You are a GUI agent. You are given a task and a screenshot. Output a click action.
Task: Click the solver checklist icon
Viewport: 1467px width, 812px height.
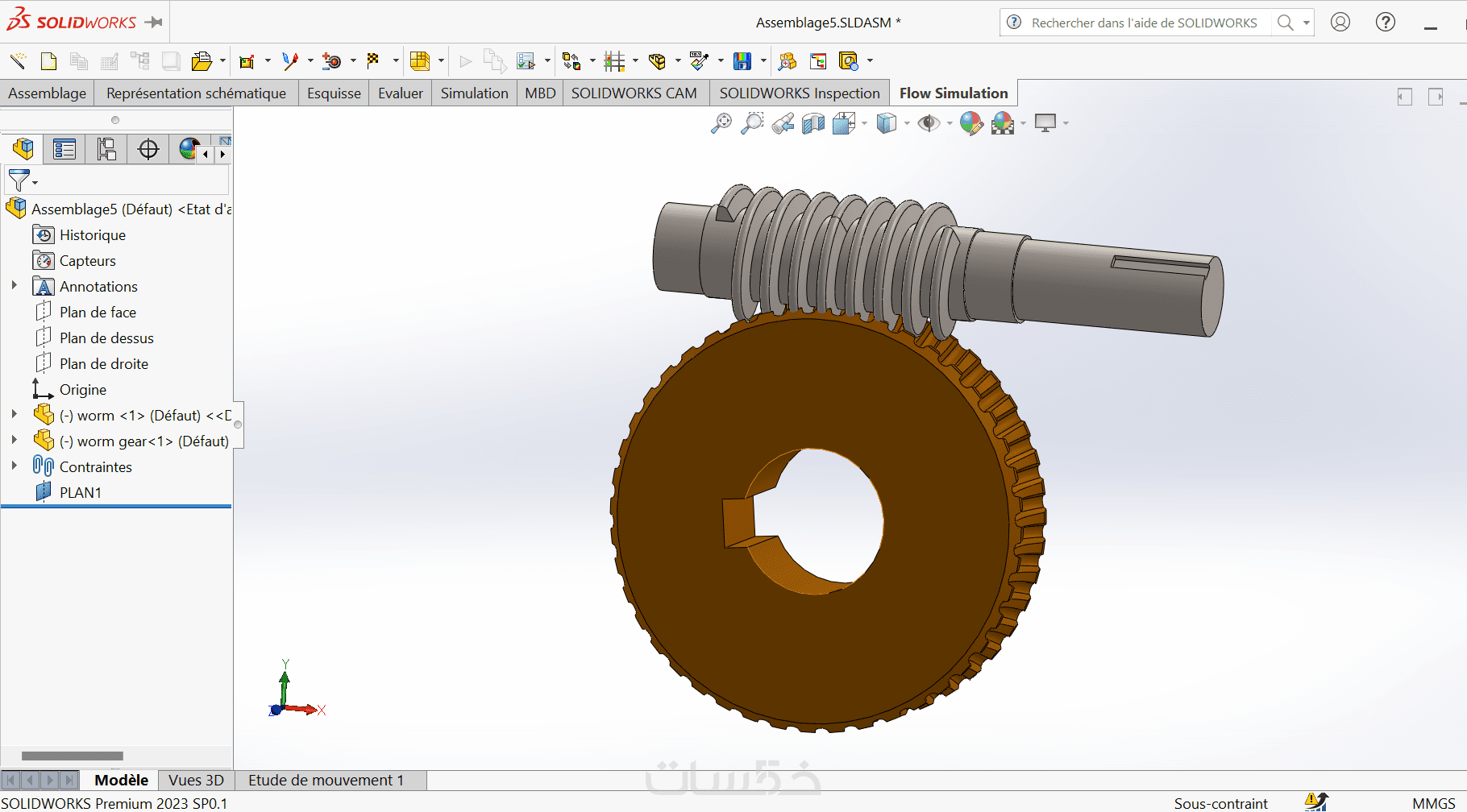pos(526,60)
